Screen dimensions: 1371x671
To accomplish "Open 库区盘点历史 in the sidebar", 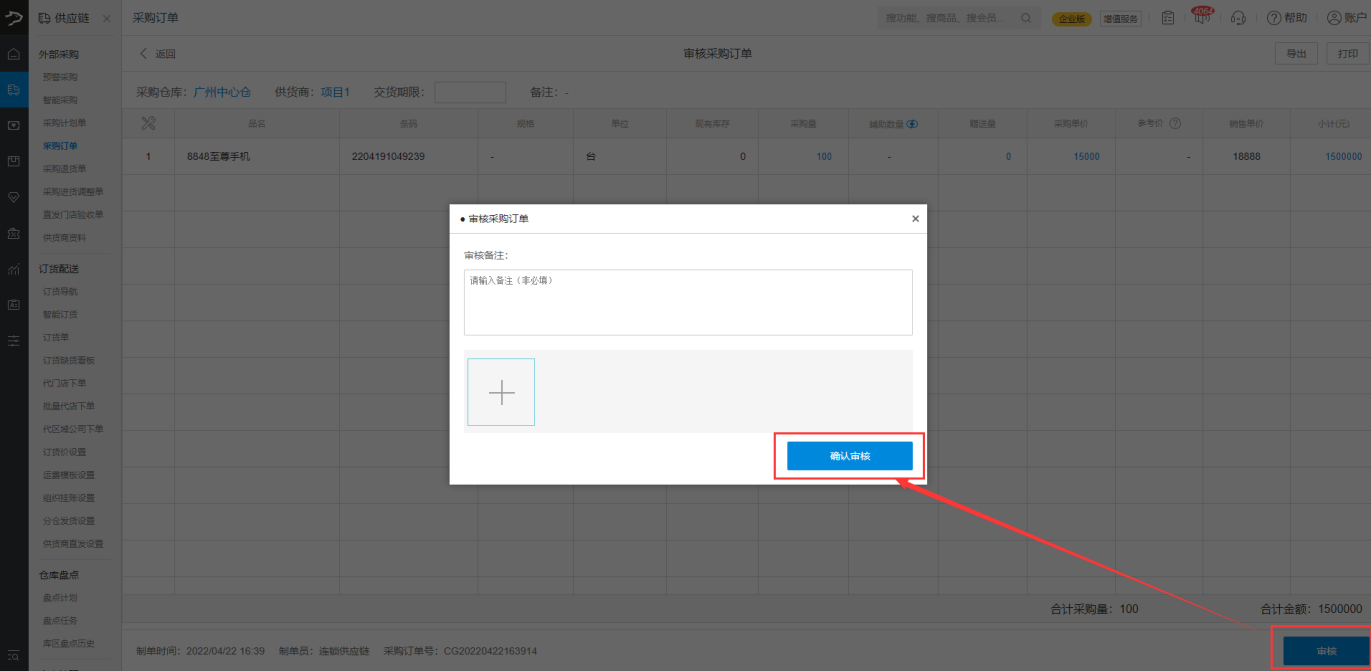I will [x=68, y=643].
